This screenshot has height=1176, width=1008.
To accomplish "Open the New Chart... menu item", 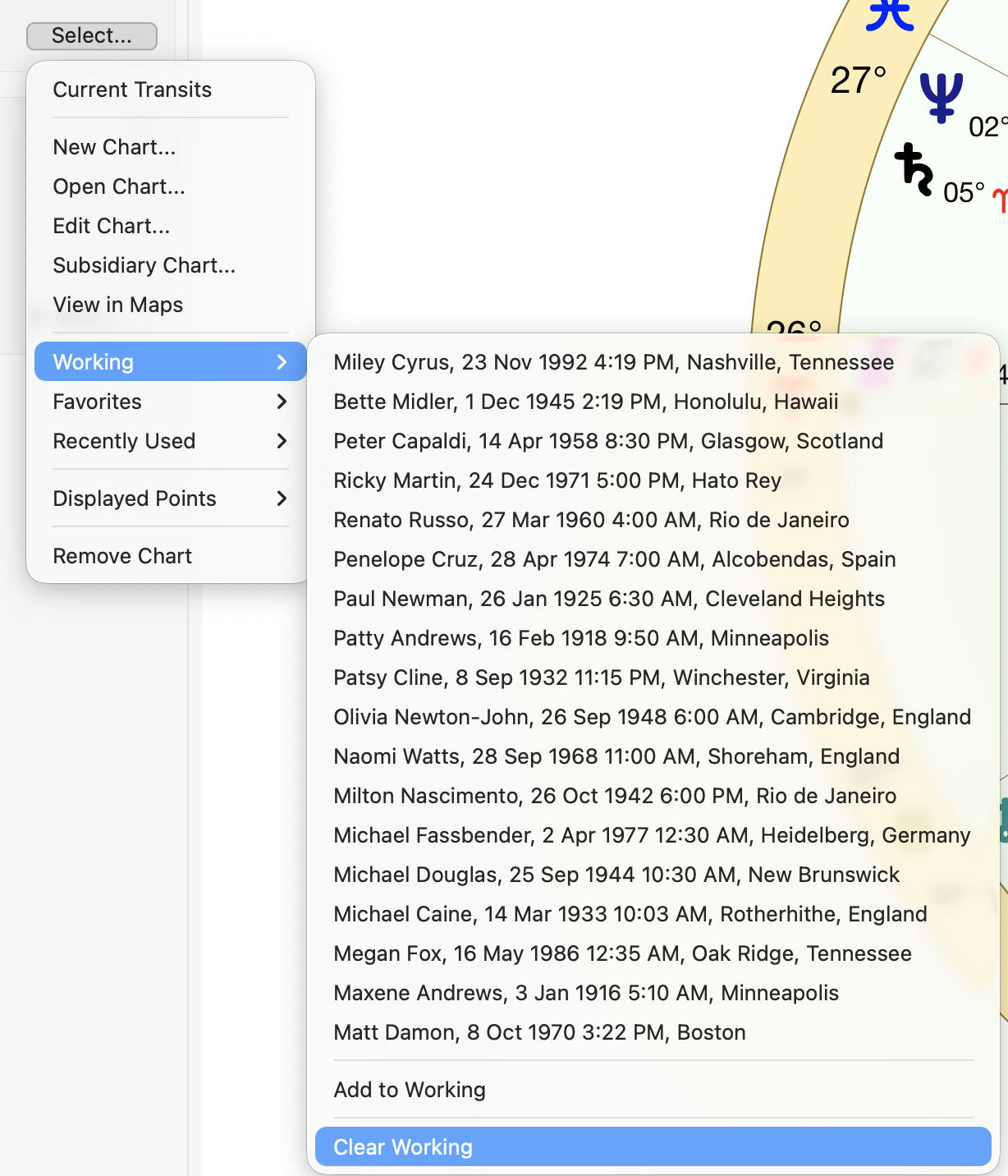I will pos(171,147).
